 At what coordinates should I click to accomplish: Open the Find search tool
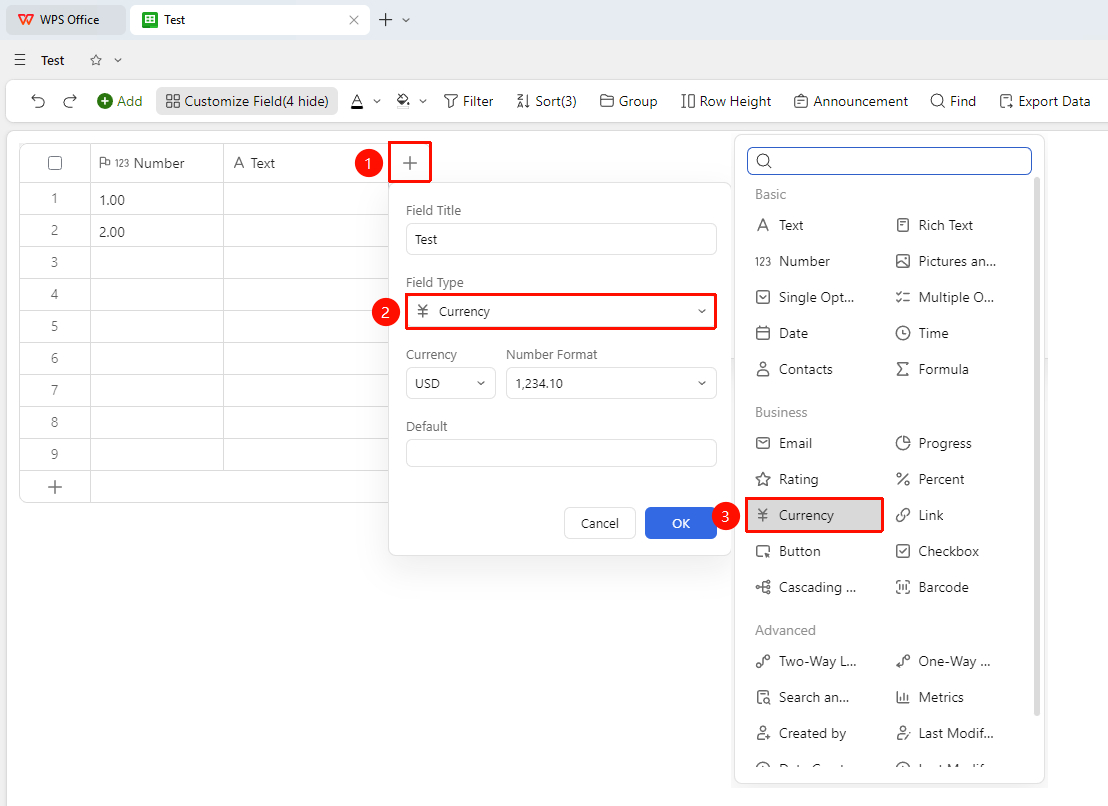pos(953,101)
